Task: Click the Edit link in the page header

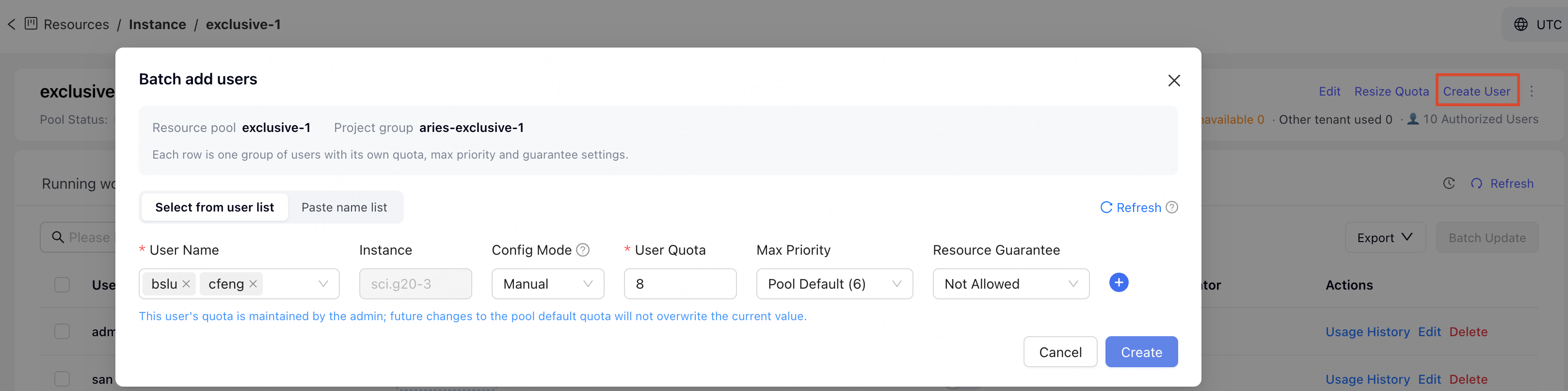Action: (x=1329, y=91)
